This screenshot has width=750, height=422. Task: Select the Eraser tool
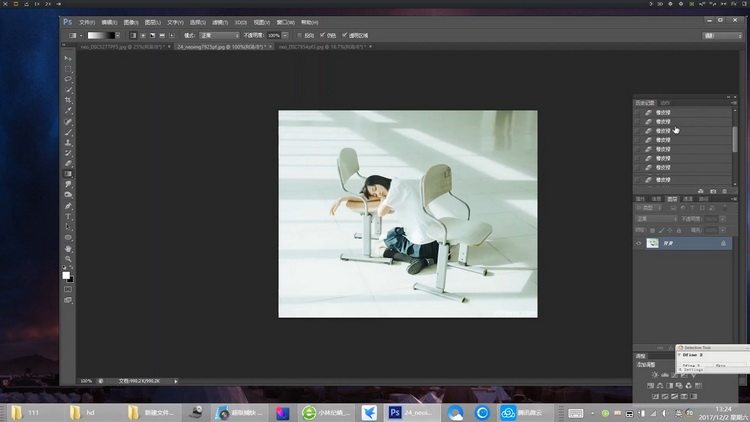(x=68, y=164)
